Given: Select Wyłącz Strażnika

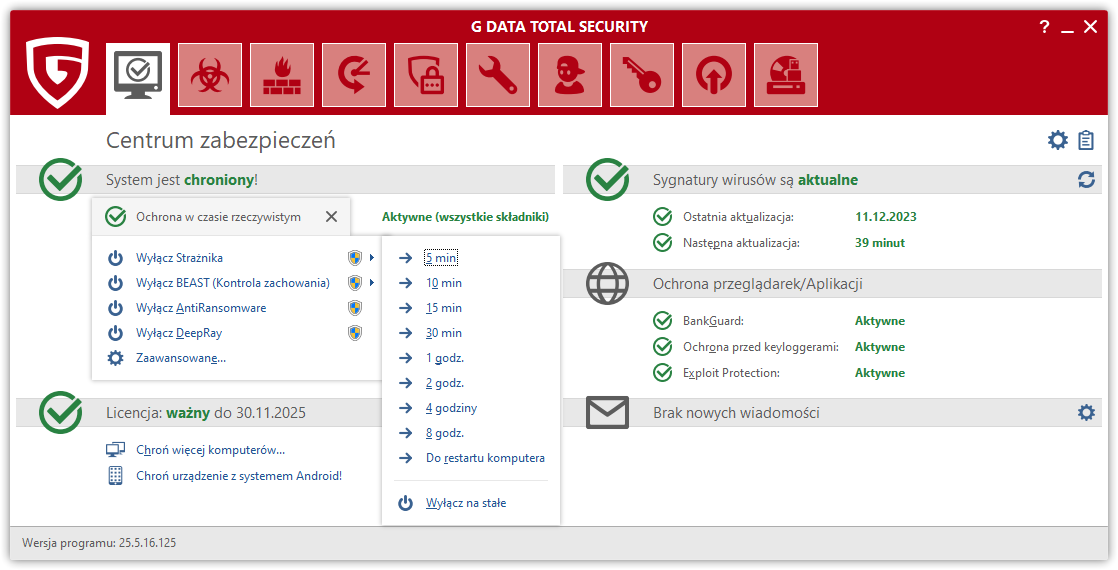Looking at the screenshot, I should [180, 258].
